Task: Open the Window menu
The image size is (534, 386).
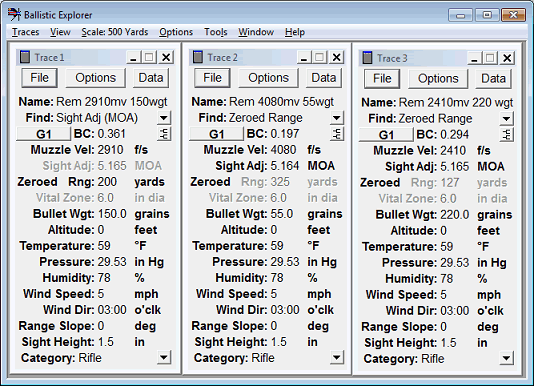Action: point(256,32)
